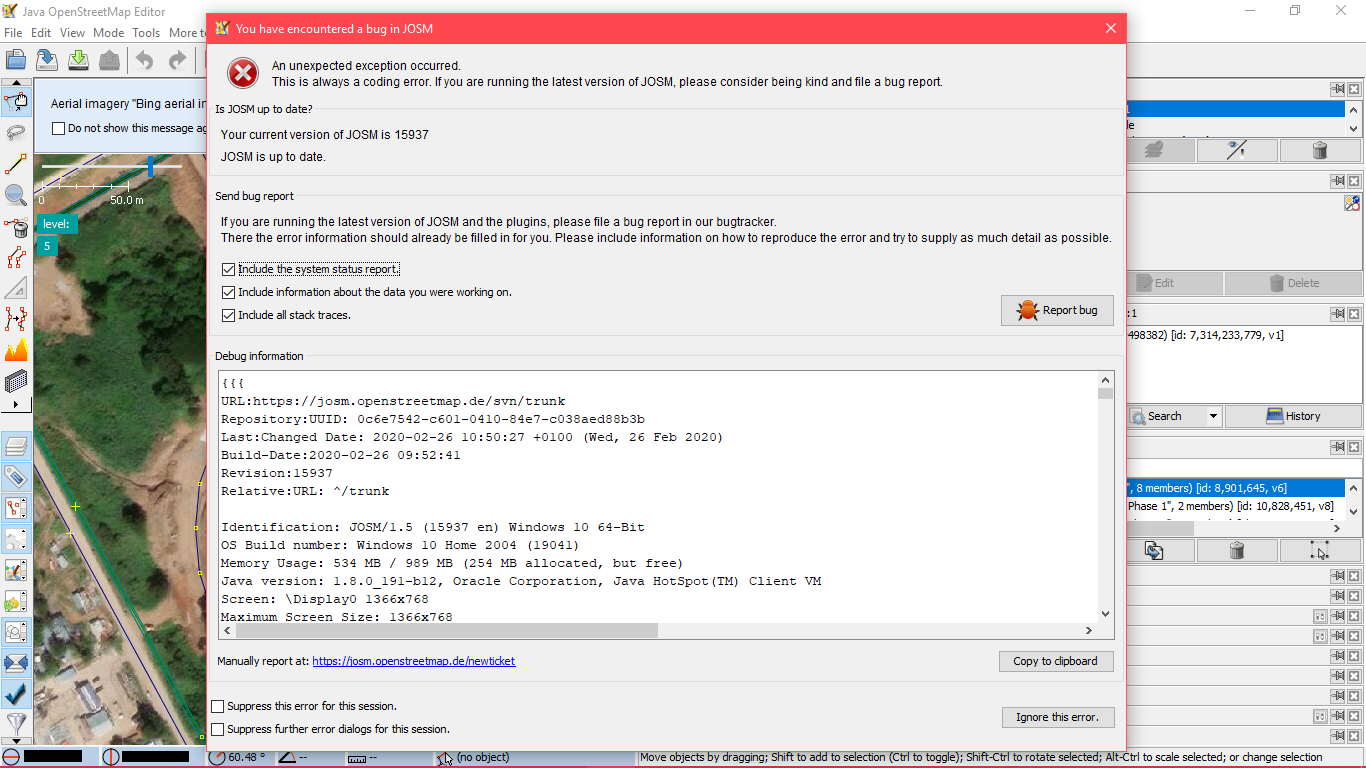Open the Tools menu

(146, 33)
